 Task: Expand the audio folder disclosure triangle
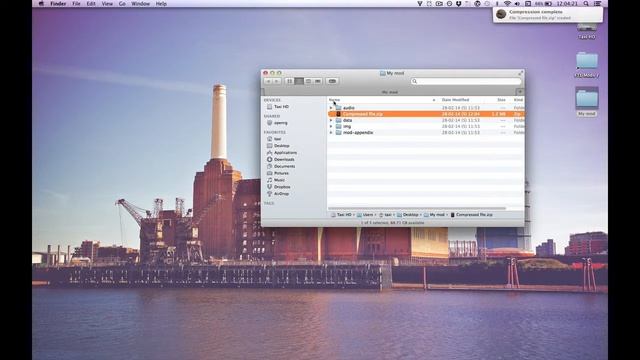tap(331, 108)
